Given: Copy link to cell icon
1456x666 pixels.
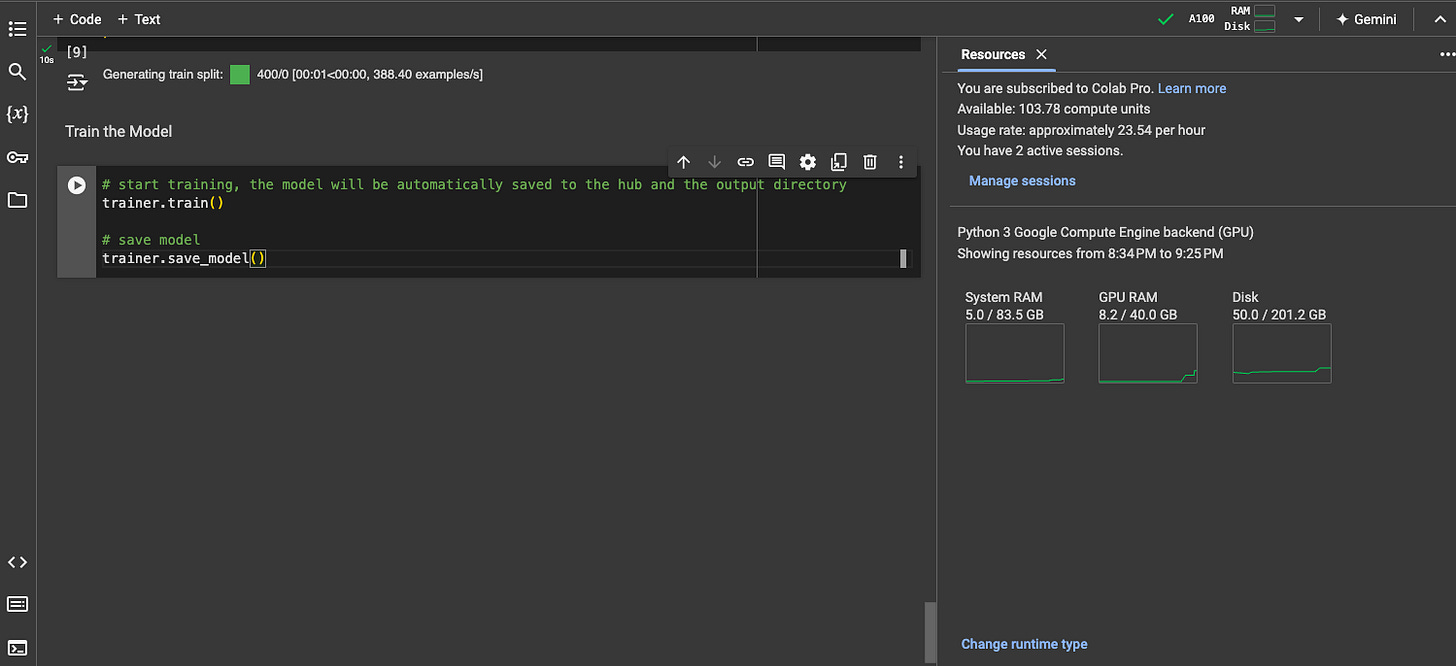Looking at the screenshot, I should click(745, 162).
